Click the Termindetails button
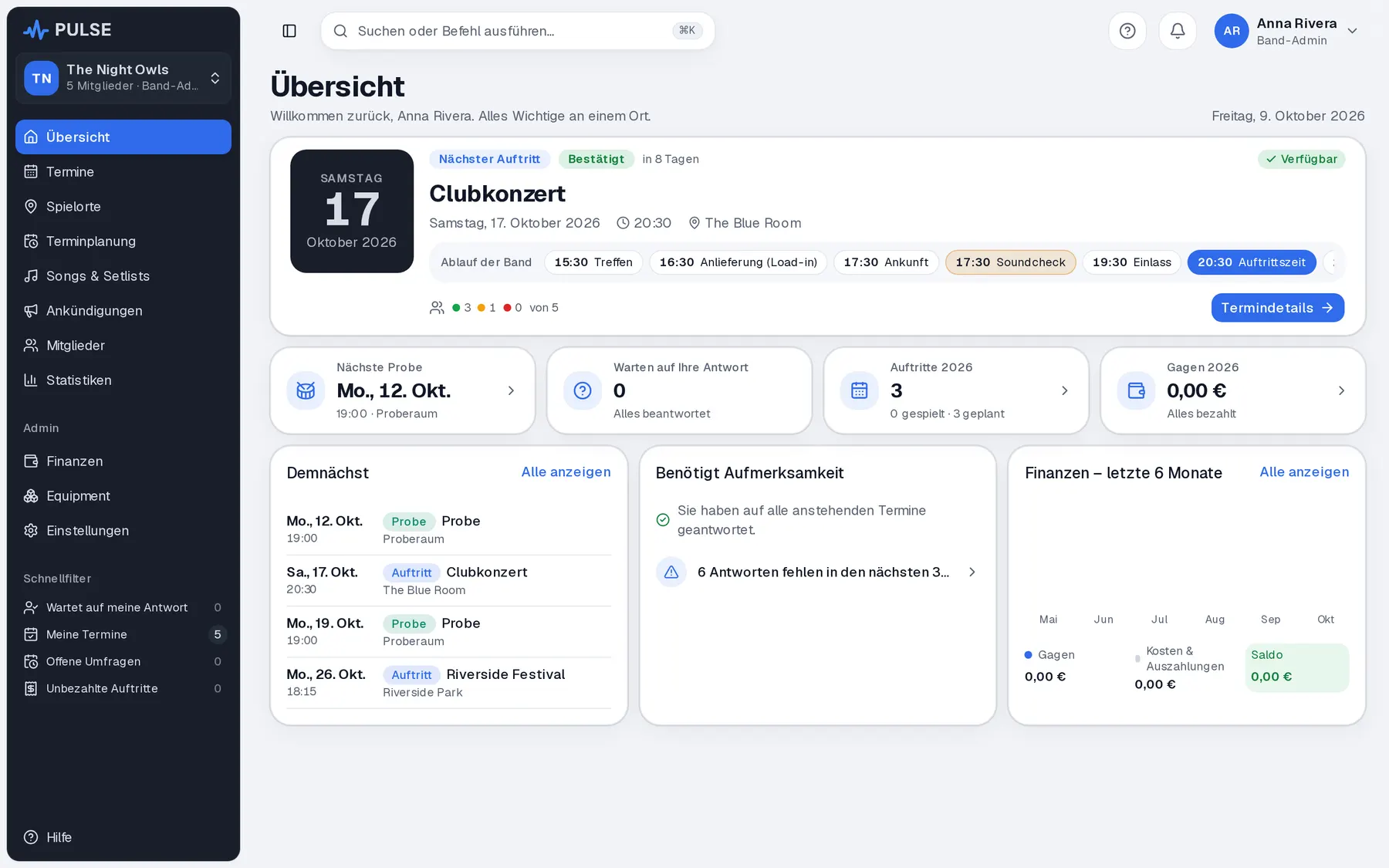Image resolution: width=1389 pixels, height=868 pixels. (1277, 307)
